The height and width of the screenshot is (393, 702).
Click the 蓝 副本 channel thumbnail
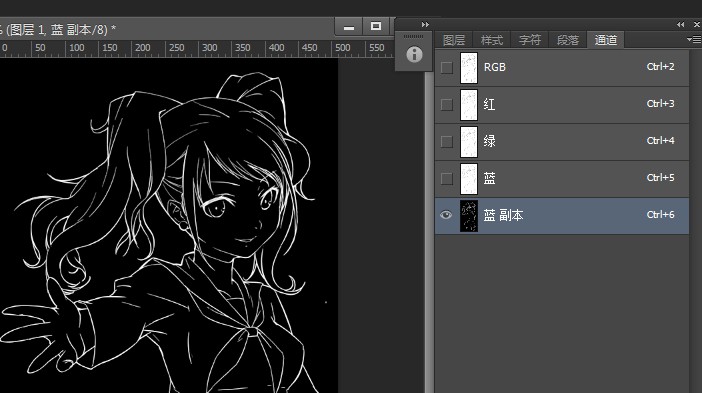pos(469,216)
